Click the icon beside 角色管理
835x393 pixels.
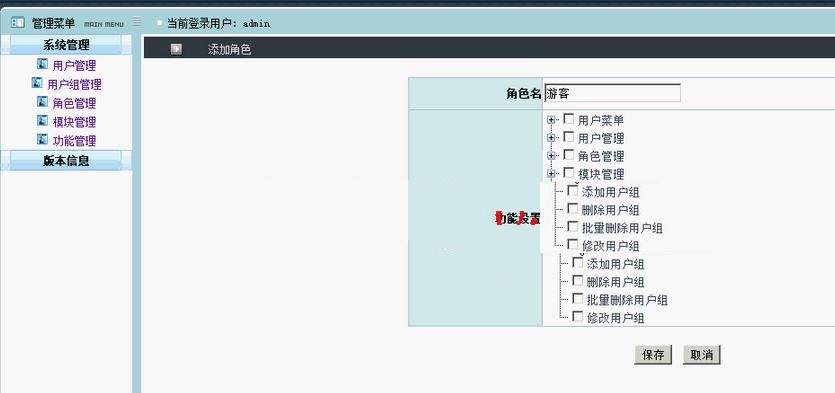43,102
